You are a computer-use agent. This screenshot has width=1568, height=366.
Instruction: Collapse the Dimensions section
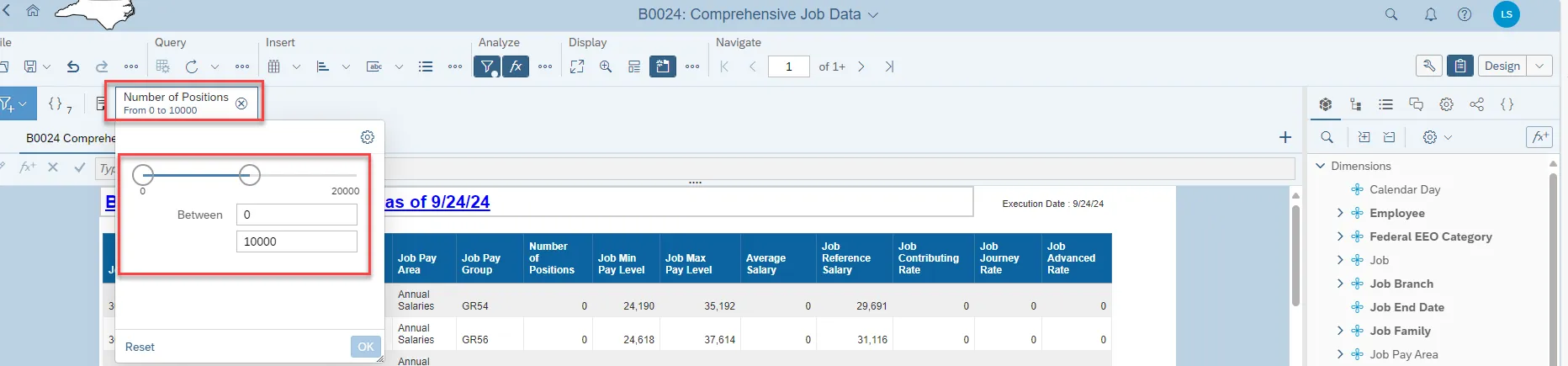(x=1321, y=166)
